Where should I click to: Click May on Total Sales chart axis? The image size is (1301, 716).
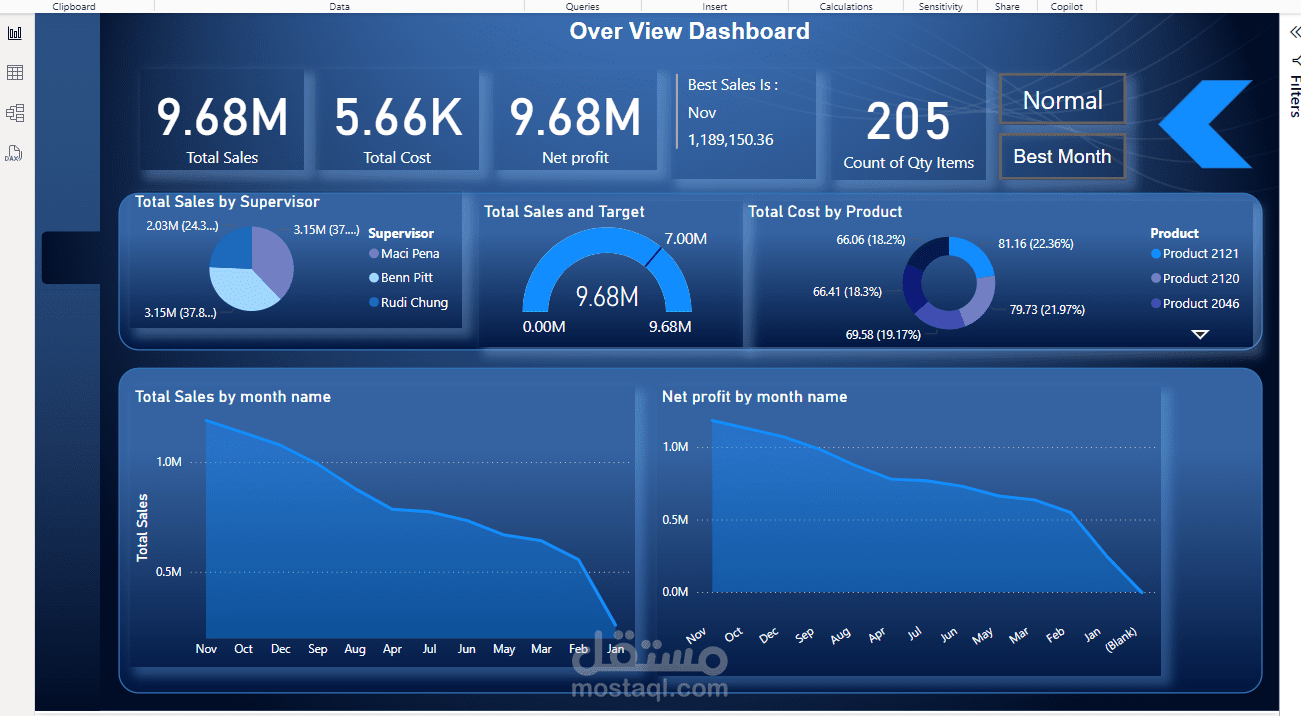504,649
